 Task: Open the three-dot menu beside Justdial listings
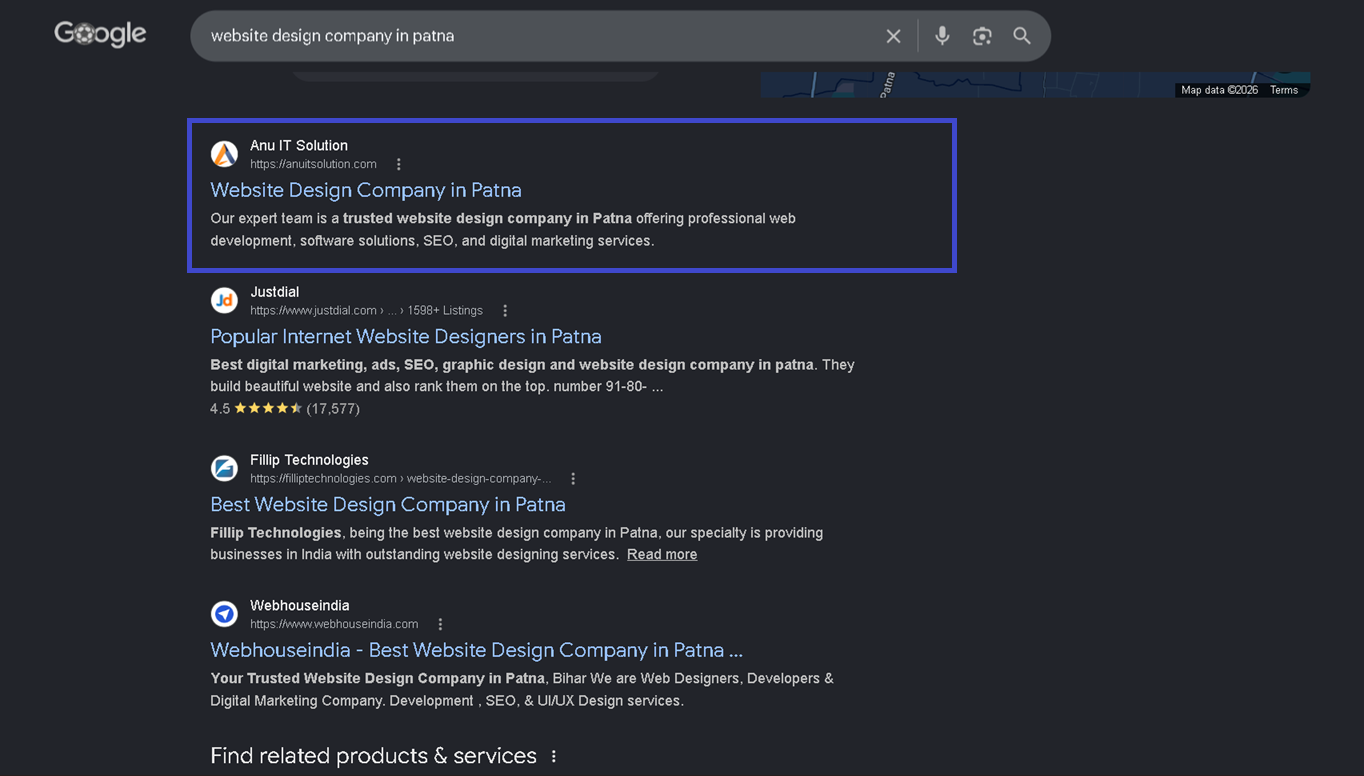pyautogui.click(x=505, y=311)
